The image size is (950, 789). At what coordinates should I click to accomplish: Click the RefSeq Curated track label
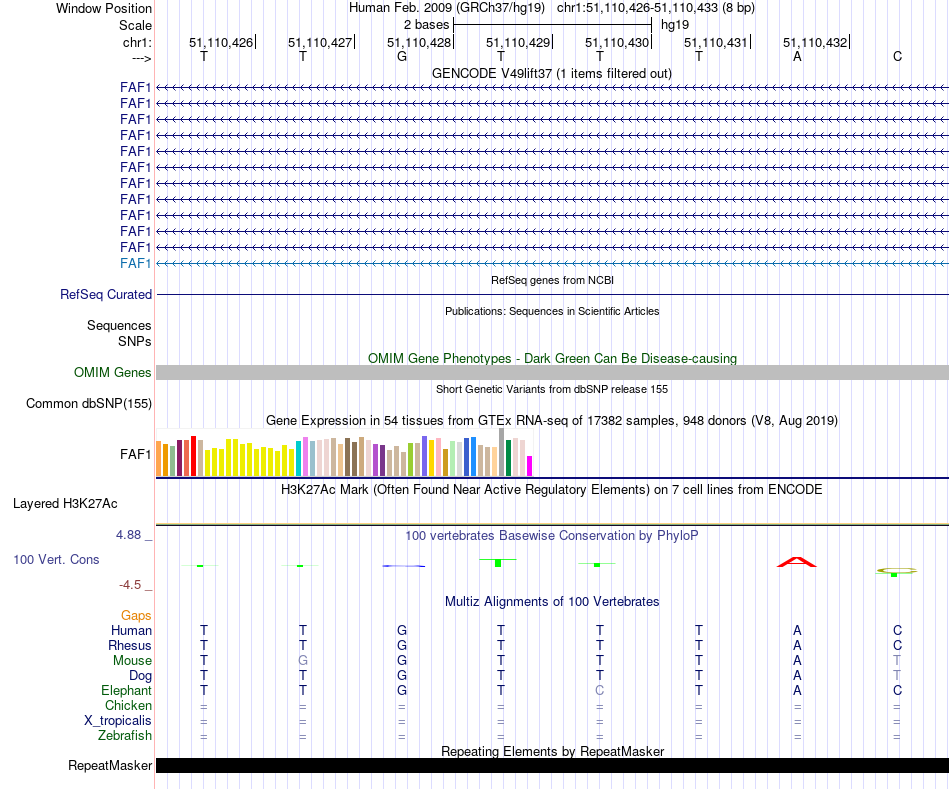click(x=105, y=295)
